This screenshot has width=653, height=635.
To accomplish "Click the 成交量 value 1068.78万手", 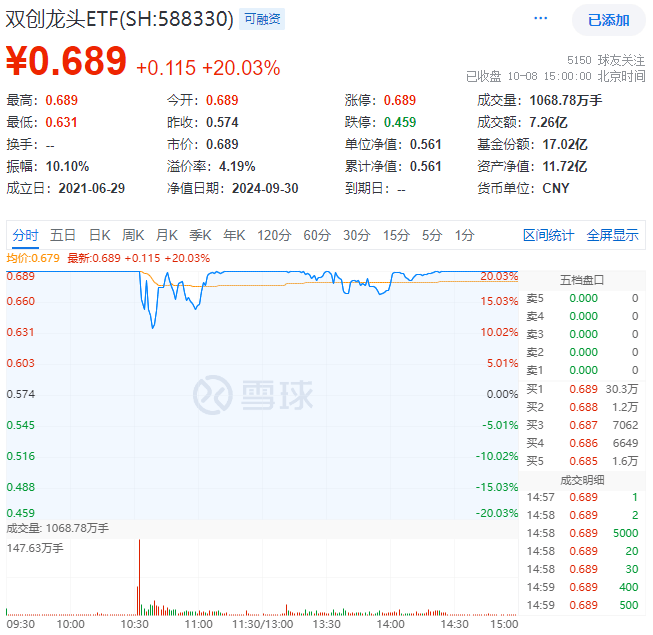I will [566, 100].
